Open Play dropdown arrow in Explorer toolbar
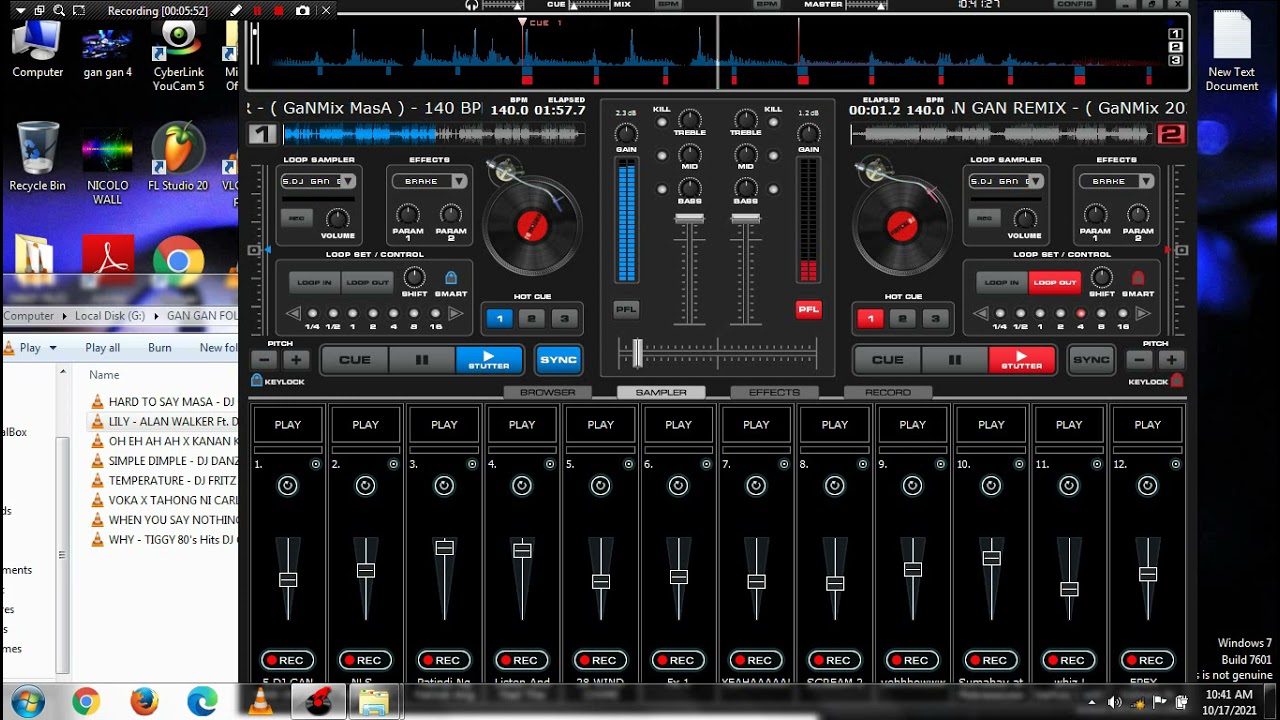 [x=53, y=348]
